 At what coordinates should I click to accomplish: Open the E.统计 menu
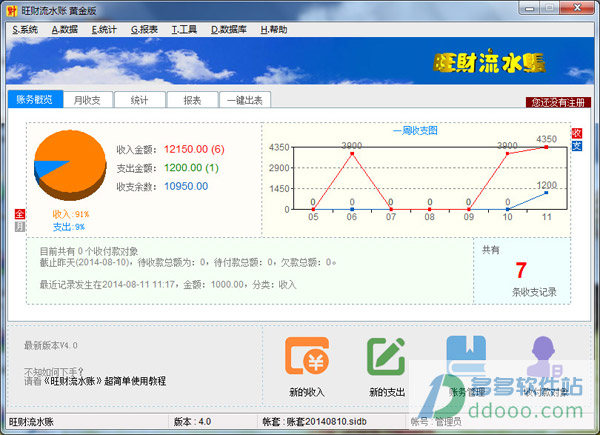[104, 29]
